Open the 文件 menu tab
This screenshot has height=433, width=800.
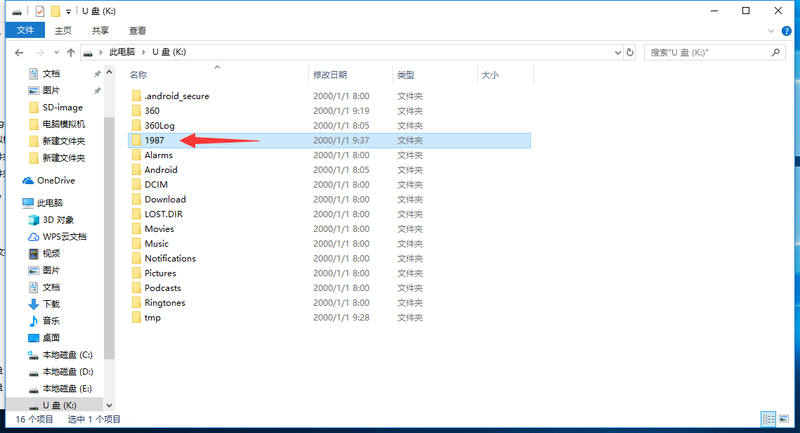click(x=25, y=30)
